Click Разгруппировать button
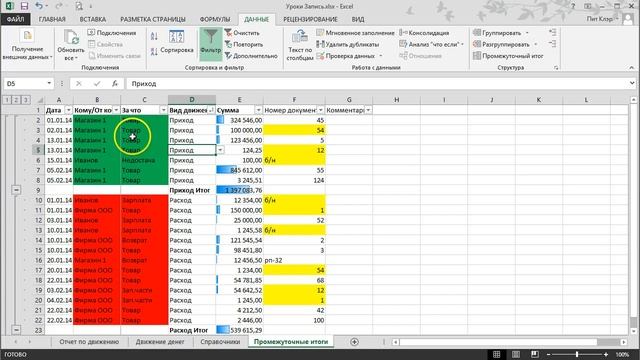 click(x=505, y=44)
